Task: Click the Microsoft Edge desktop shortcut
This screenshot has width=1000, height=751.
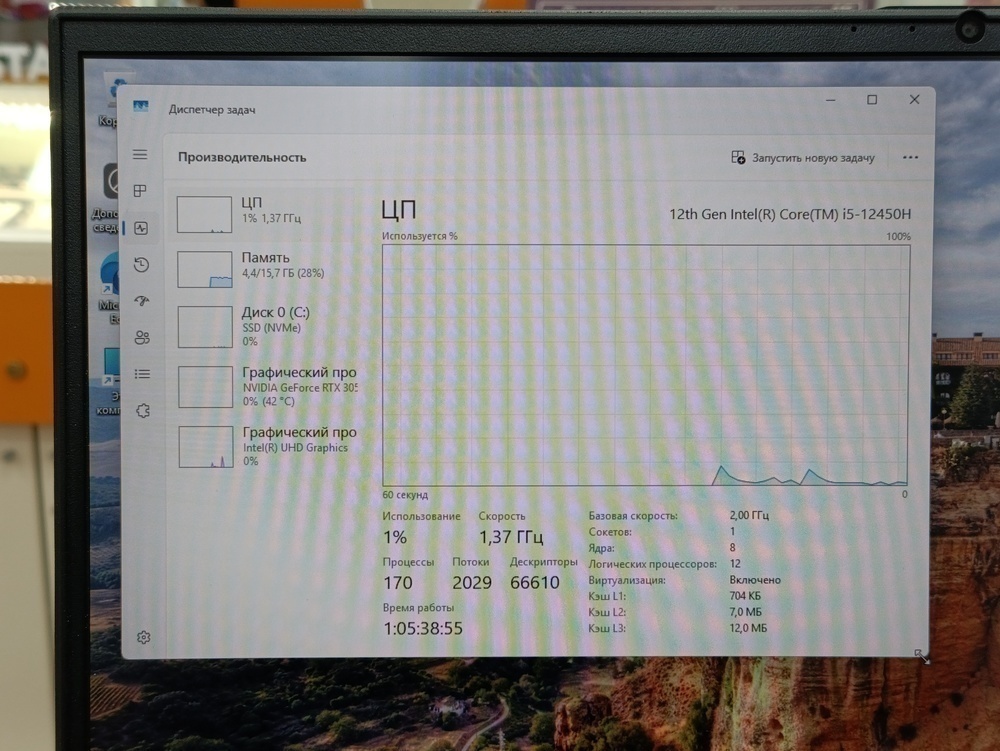Action: pos(110,286)
